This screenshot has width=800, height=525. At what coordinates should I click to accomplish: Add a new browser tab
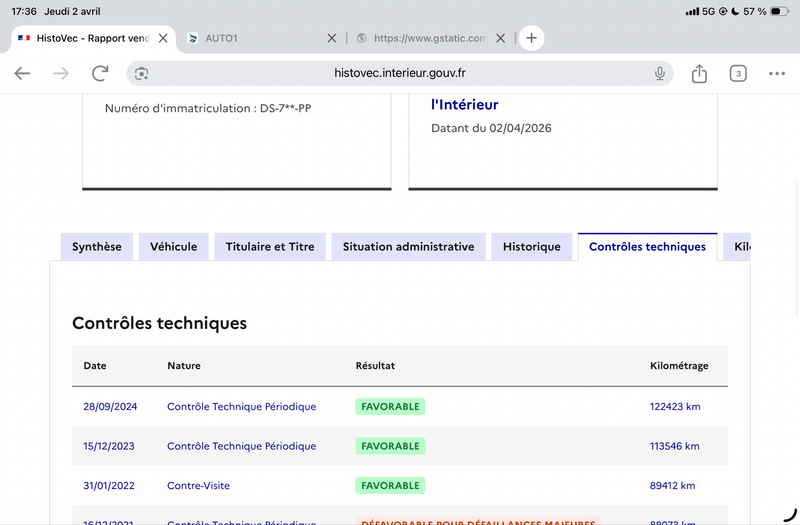(x=531, y=38)
